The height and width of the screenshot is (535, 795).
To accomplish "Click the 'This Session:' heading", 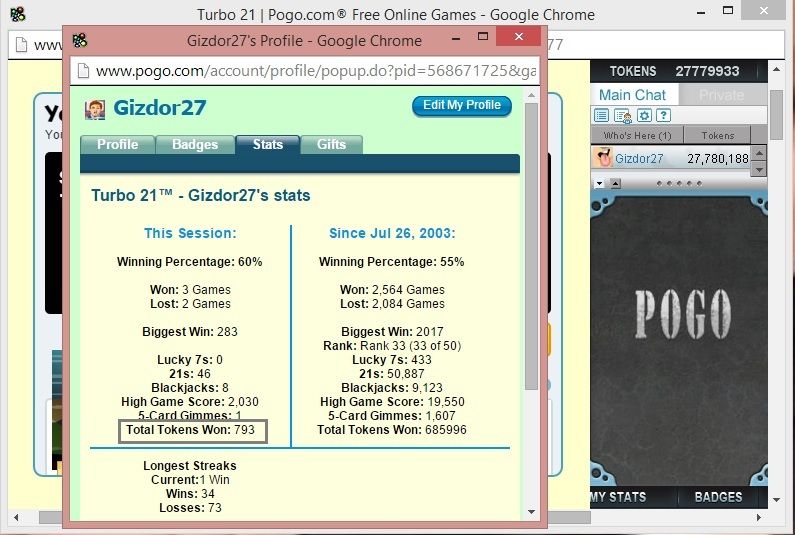I will tap(190, 233).
